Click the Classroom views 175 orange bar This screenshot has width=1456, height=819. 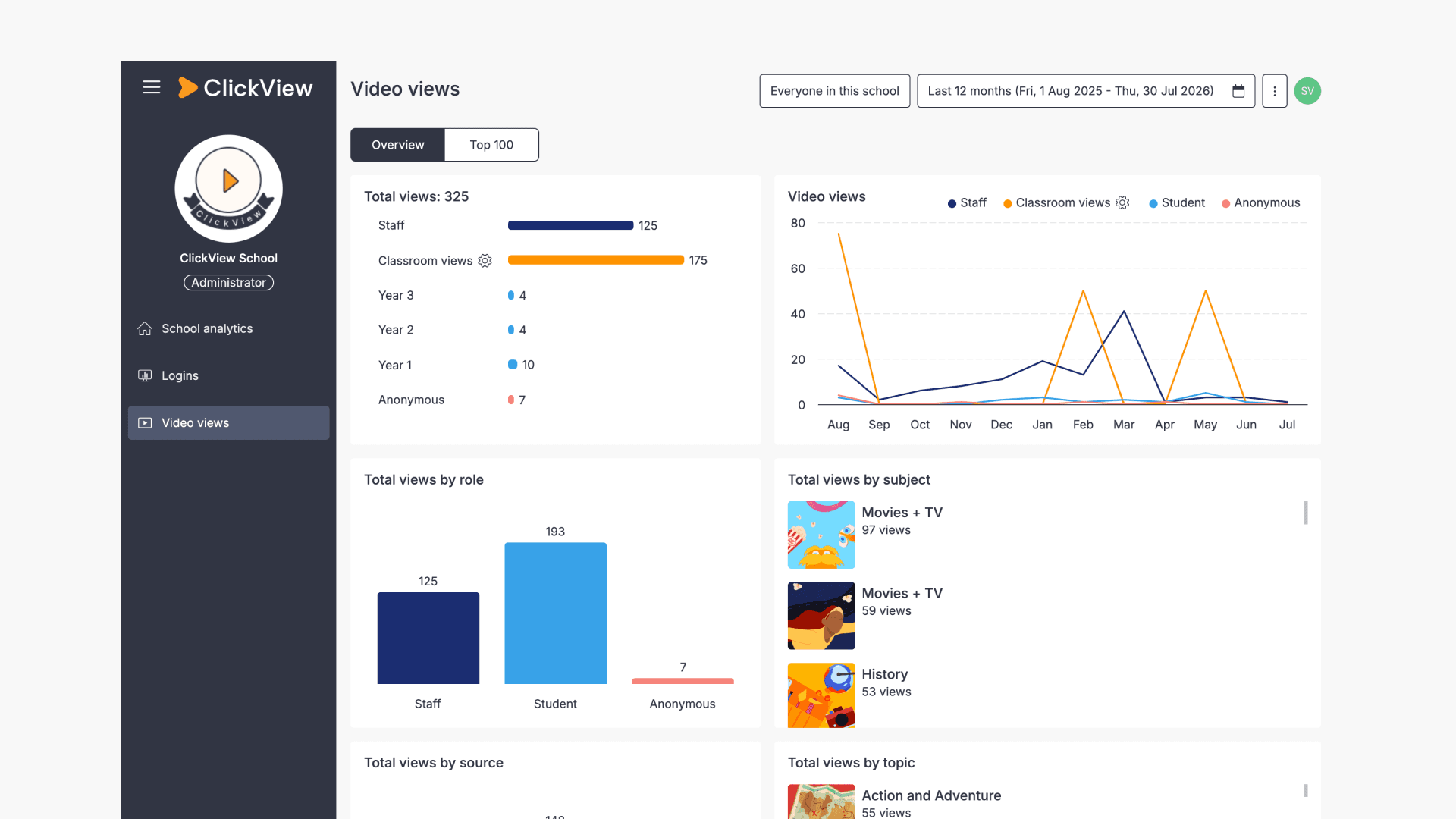coord(596,260)
